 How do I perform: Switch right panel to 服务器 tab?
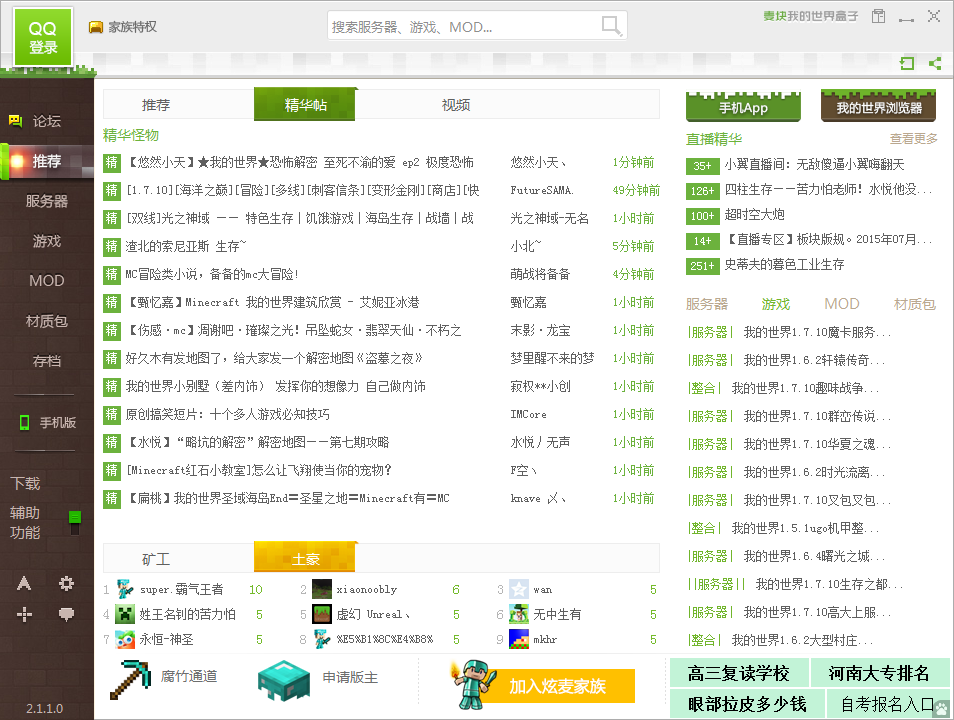coord(706,304)
